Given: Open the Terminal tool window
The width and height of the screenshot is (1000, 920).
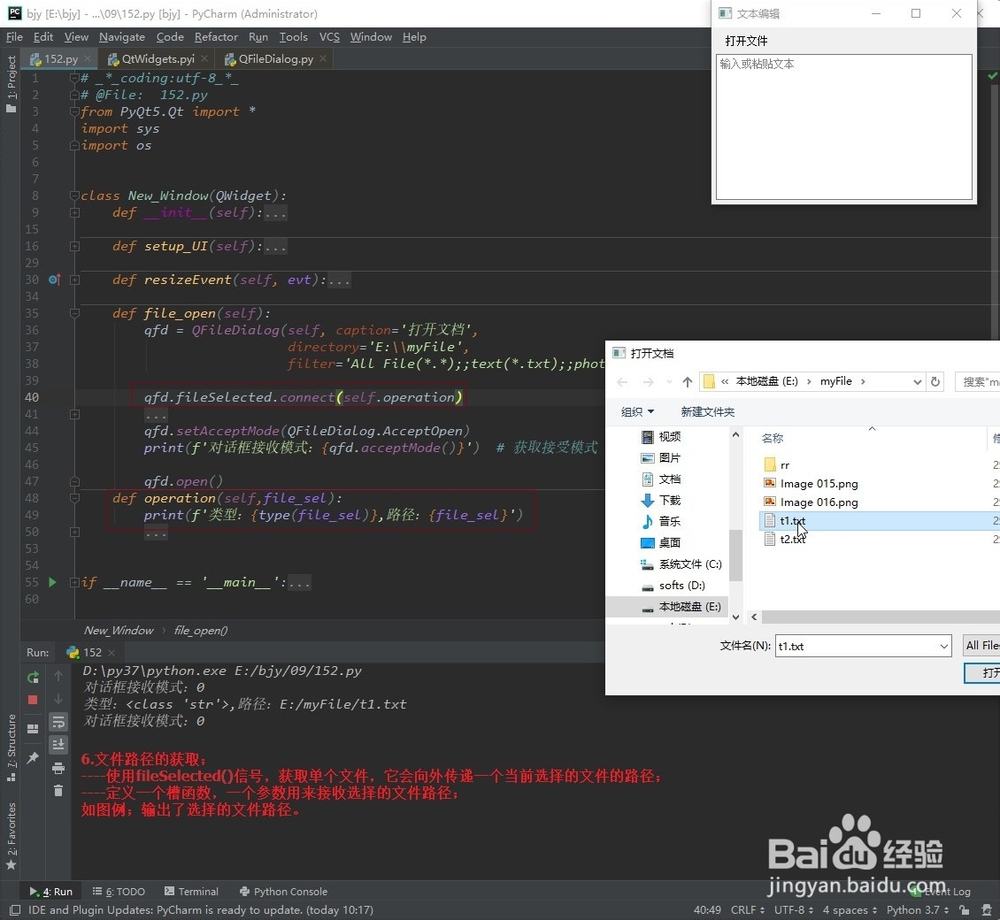Looking at the screenshot, I should click(x=191, y=891).
